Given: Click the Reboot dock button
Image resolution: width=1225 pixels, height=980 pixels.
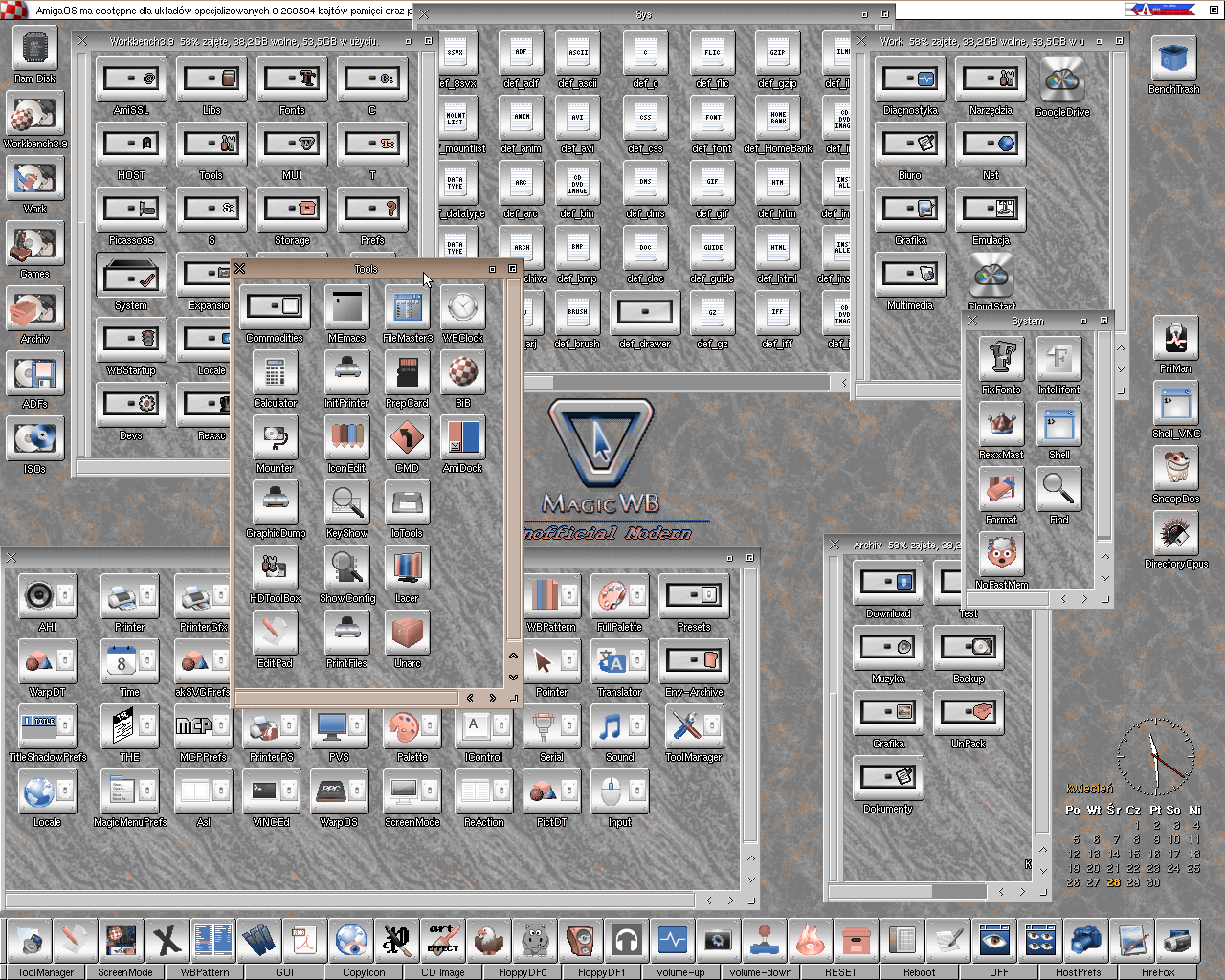Looking at the screenshot, I should pyautogui.click(x=919, y=972).
